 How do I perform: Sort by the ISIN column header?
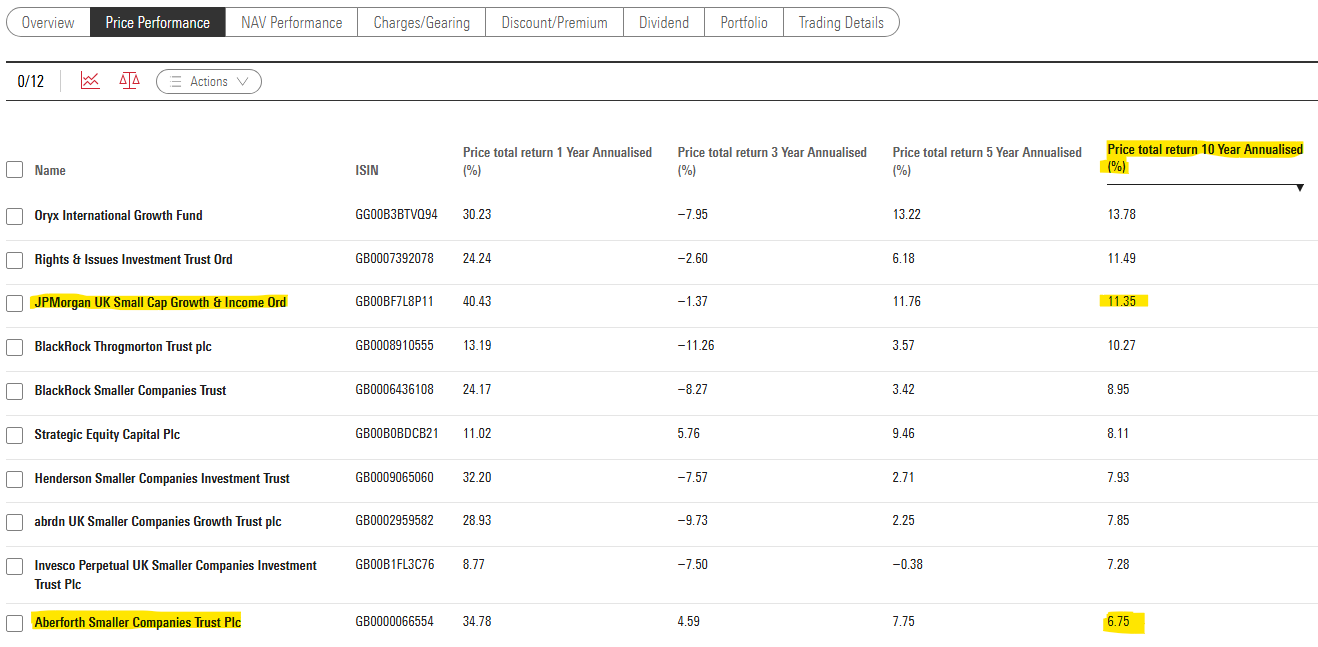(x=367, y=171)
